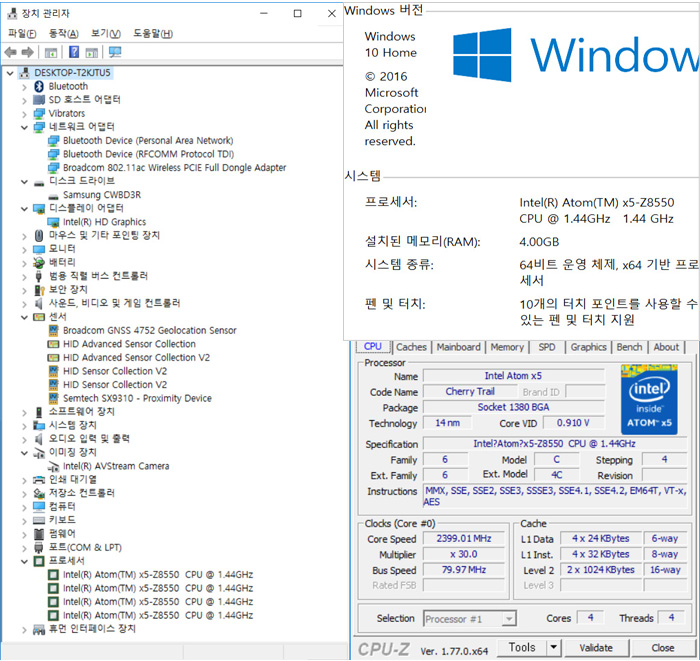Click the Multiplier value x 30.0
The height and width of the screenshot is (661, 700).
(x=464, y=554)
